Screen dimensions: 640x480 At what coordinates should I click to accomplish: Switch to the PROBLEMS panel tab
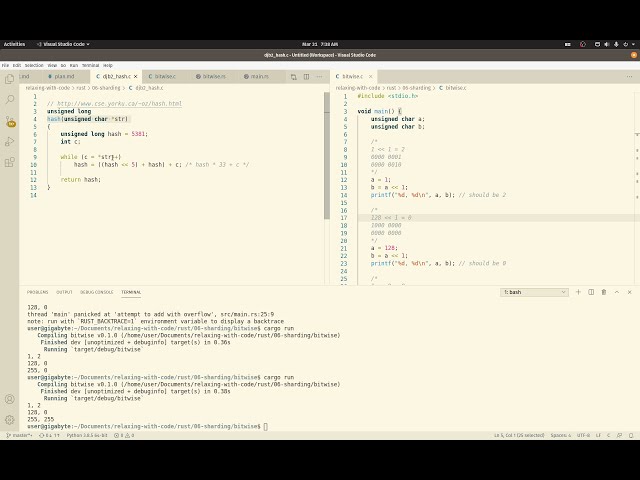(x=38, y=292)
